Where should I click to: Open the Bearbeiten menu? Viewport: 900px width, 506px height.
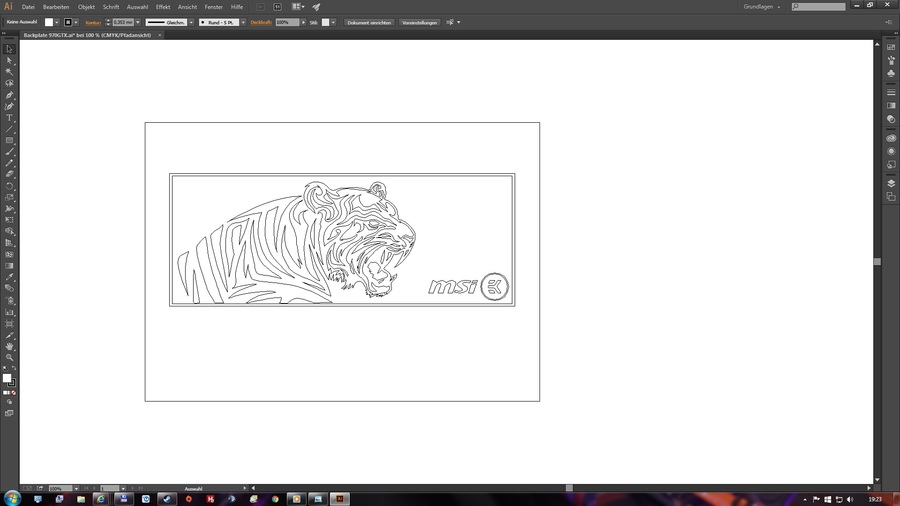(56, 7)
